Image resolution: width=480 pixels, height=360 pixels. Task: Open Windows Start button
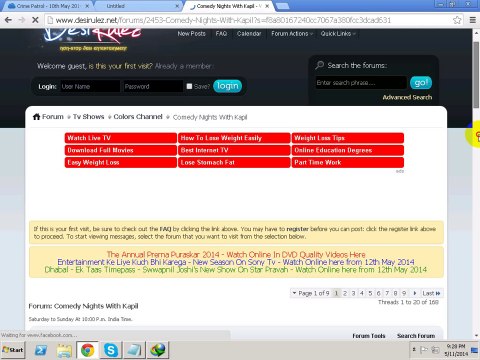[x=13, y=350]
